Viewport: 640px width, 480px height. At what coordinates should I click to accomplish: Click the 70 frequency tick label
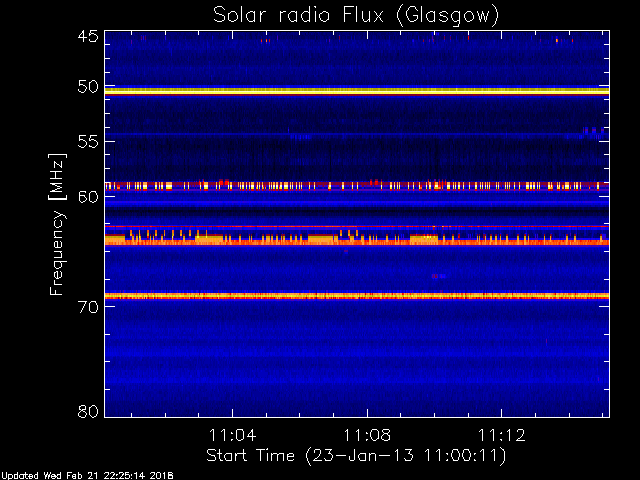[88, 307]
